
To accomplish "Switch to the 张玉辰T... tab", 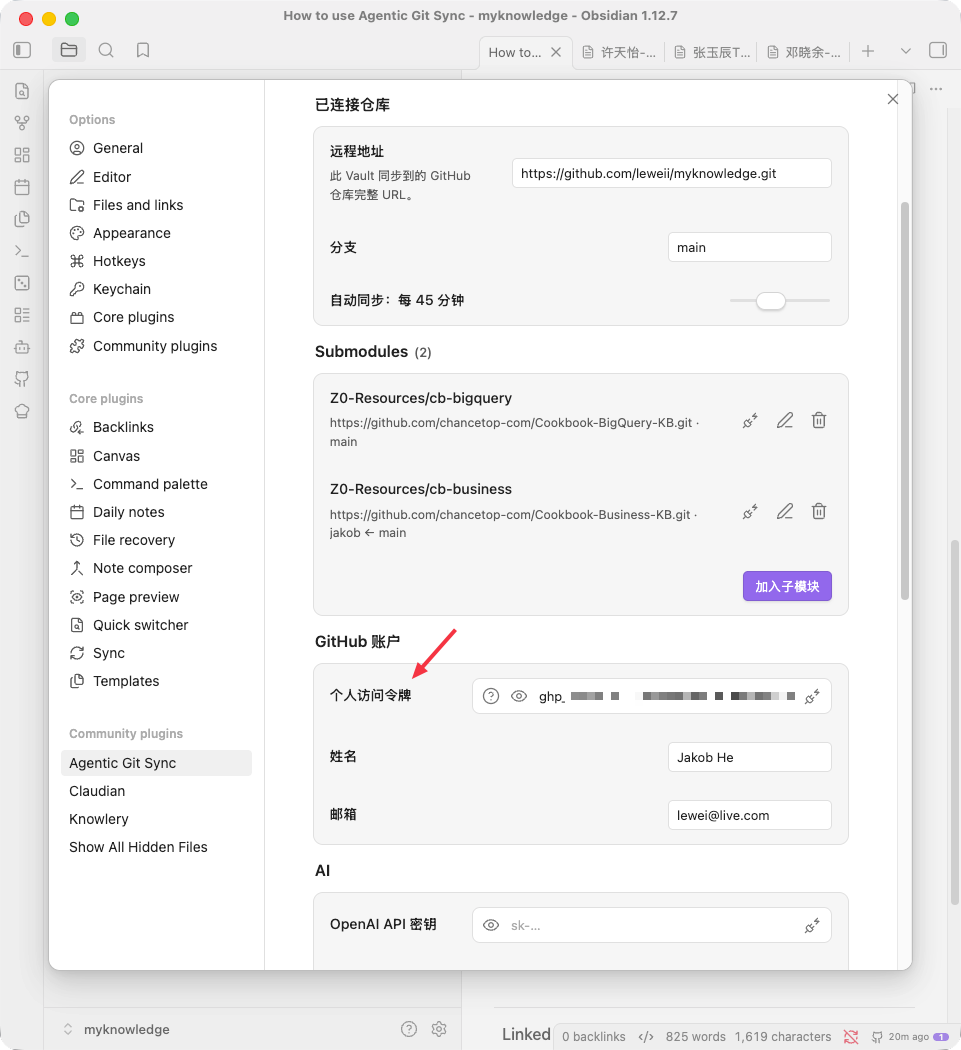I will pyautogui.click(x=711, y=52).
